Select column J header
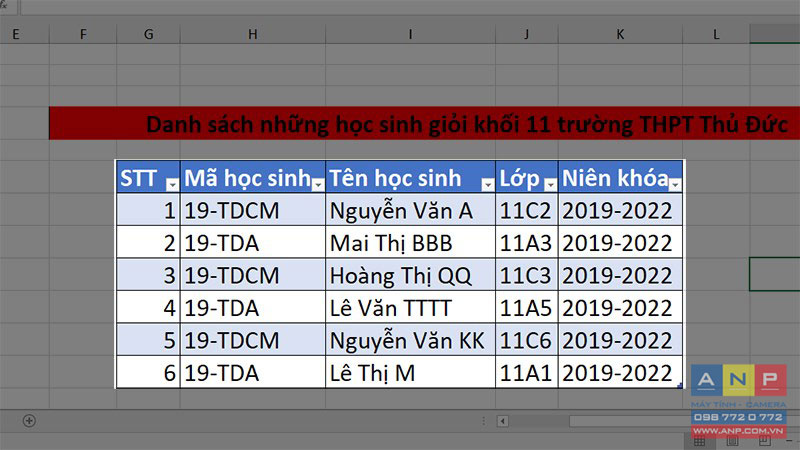Screen dimensions: 800x450 527,34
